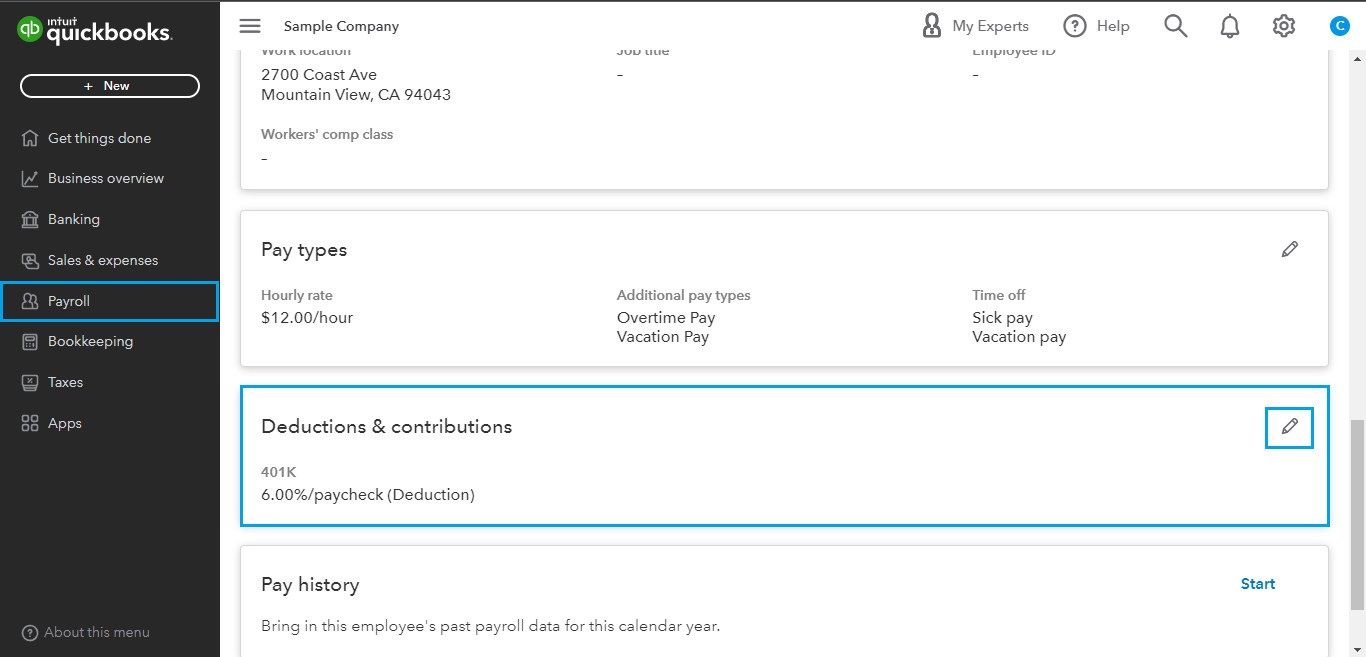The height and width of the screenshot is (657, 1366).
Task: Edit Pay types using the pencil icon
Action: click(1290, 249)
